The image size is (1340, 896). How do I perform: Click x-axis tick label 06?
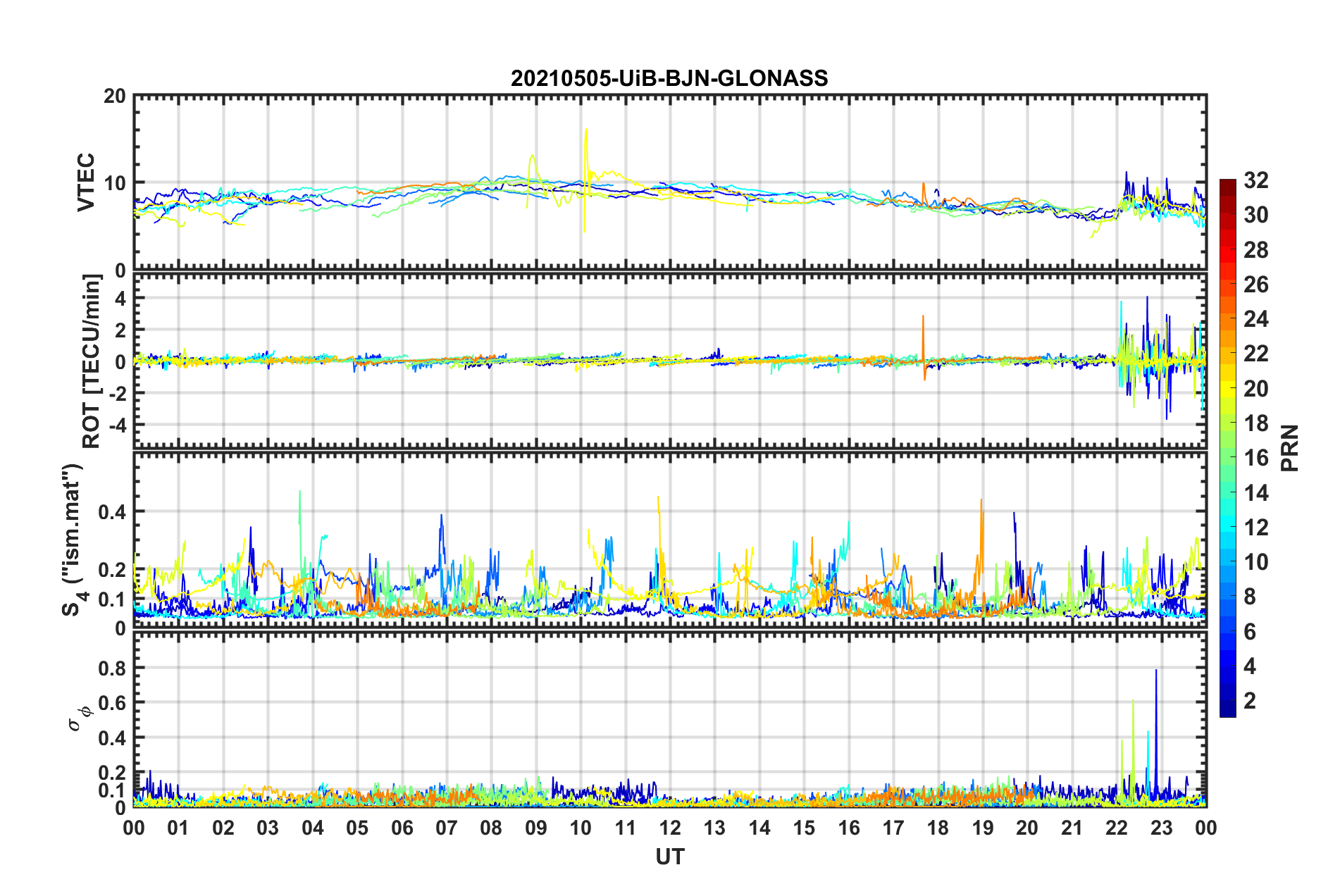[402, 828]
